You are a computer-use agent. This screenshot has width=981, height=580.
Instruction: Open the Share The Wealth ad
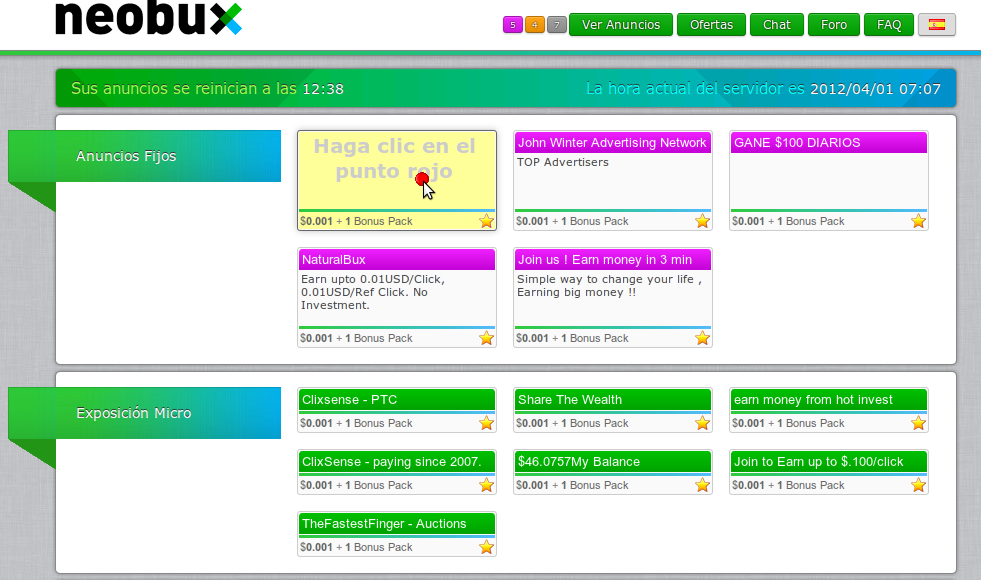click(612, 400)
